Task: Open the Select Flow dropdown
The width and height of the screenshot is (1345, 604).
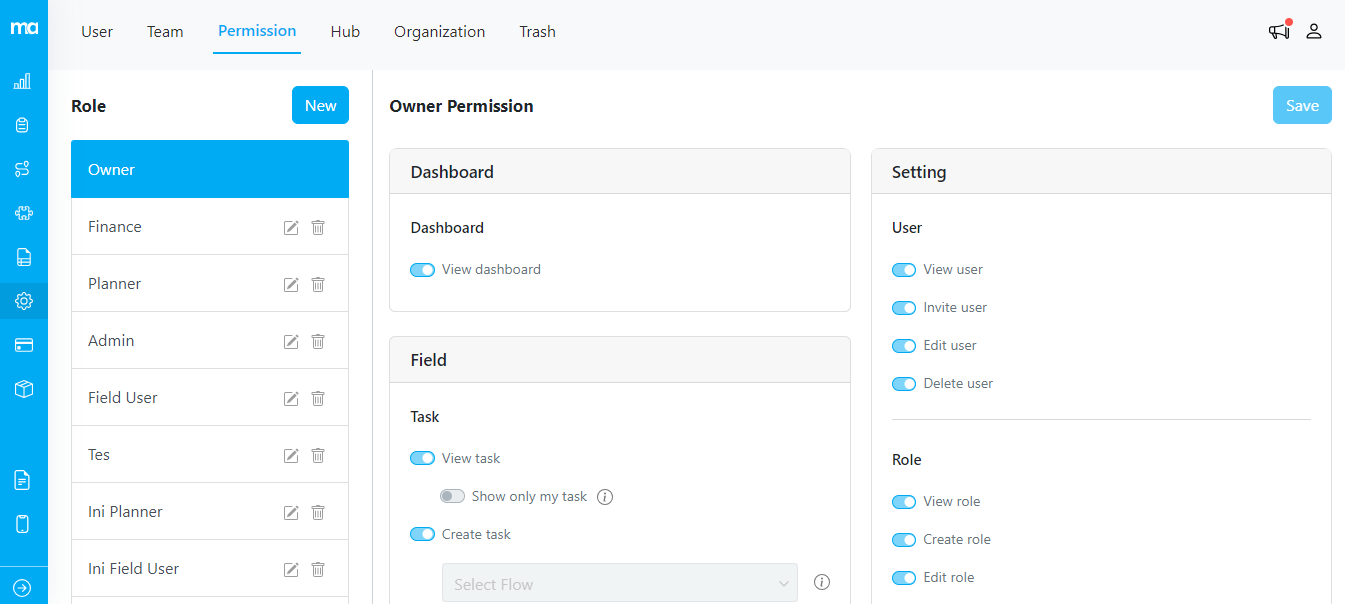Action: pyautogui.click(x=619, y=584)
